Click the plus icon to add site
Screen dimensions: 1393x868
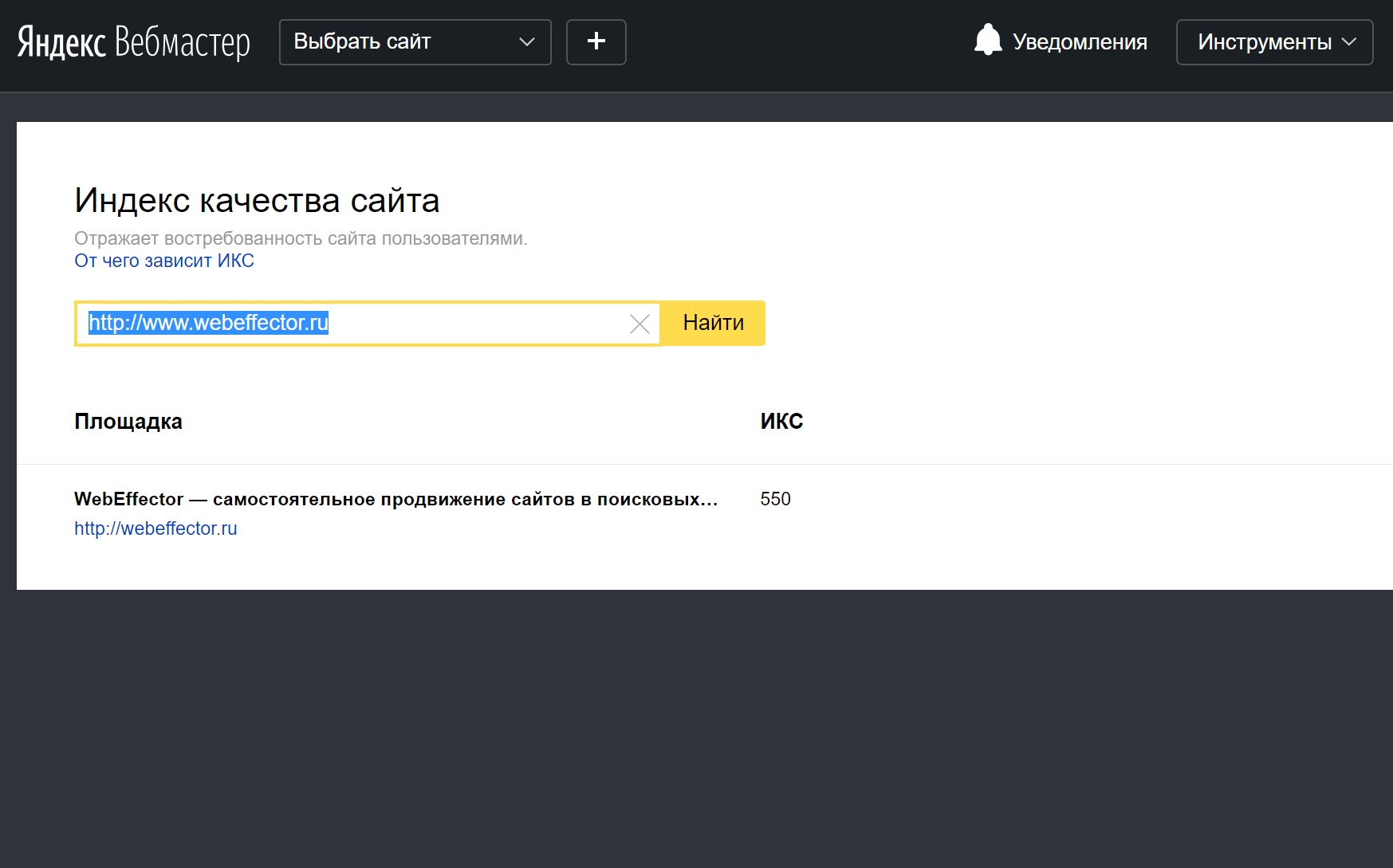[596, 42]
